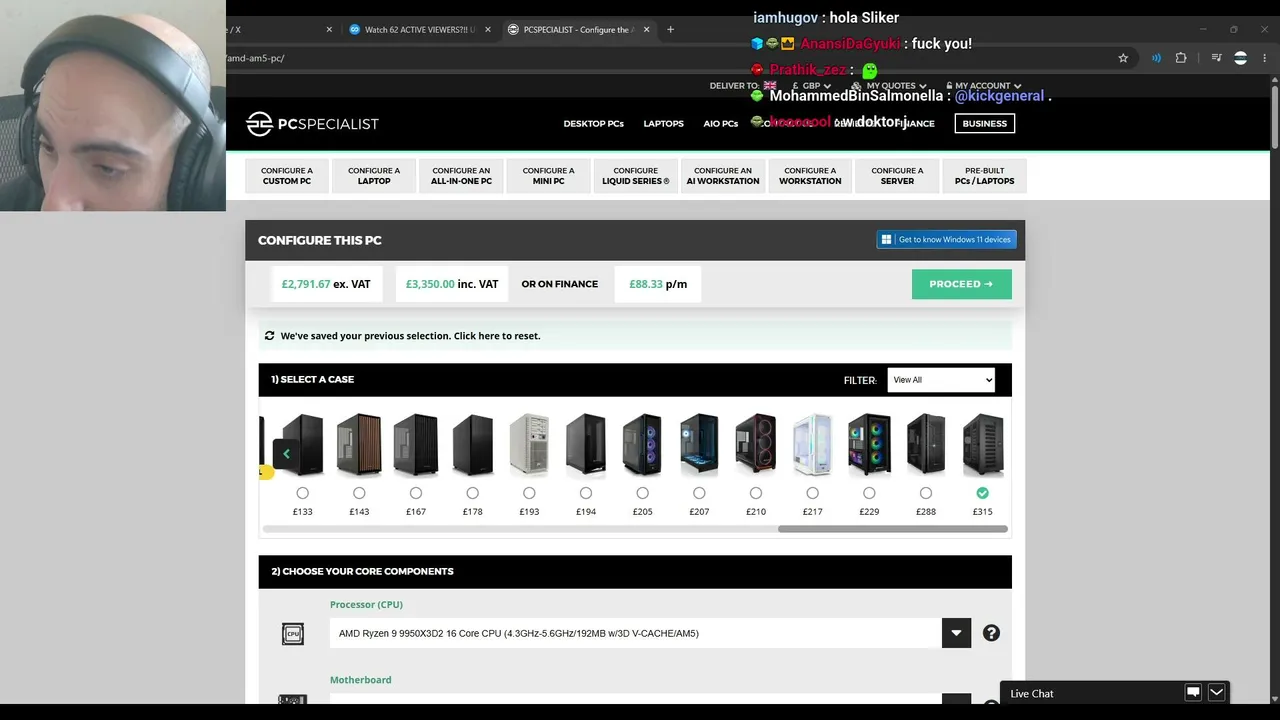1280x720 pixels.
Task: Click the browser address bar
Action: click(x=660, y=58)
